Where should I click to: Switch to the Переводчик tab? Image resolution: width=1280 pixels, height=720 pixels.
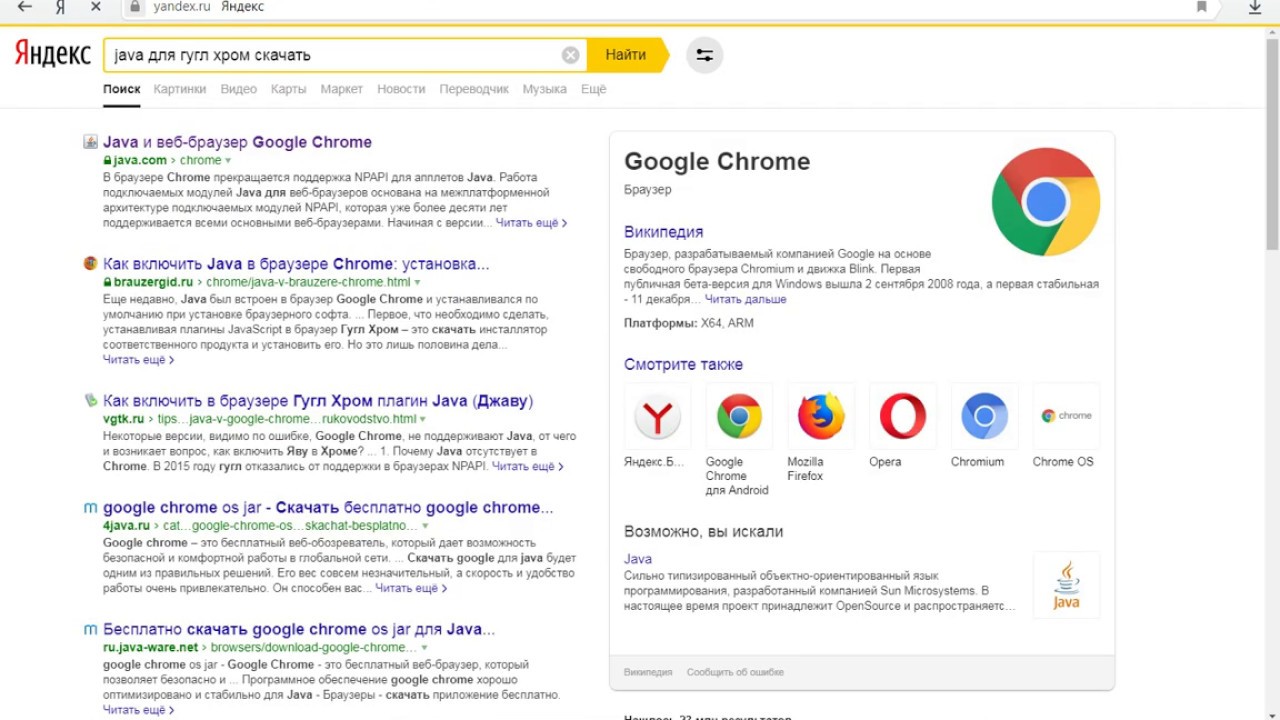click(474, 89)
